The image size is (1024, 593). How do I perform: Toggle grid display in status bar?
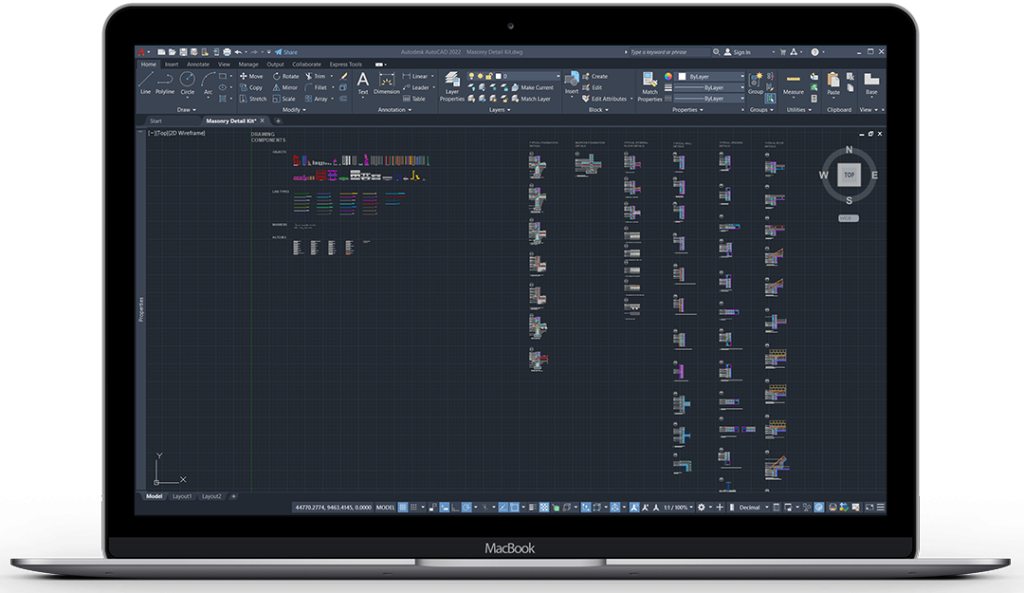click(x=404, y=507)
